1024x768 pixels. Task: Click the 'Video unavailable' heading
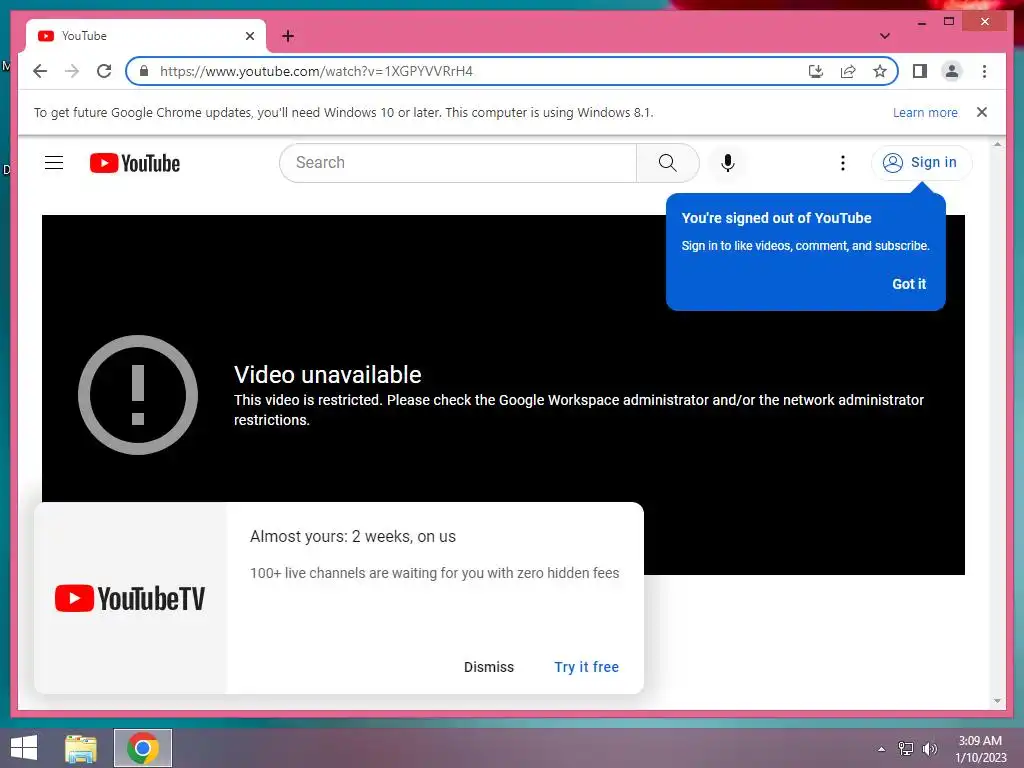tap(328, 375)
